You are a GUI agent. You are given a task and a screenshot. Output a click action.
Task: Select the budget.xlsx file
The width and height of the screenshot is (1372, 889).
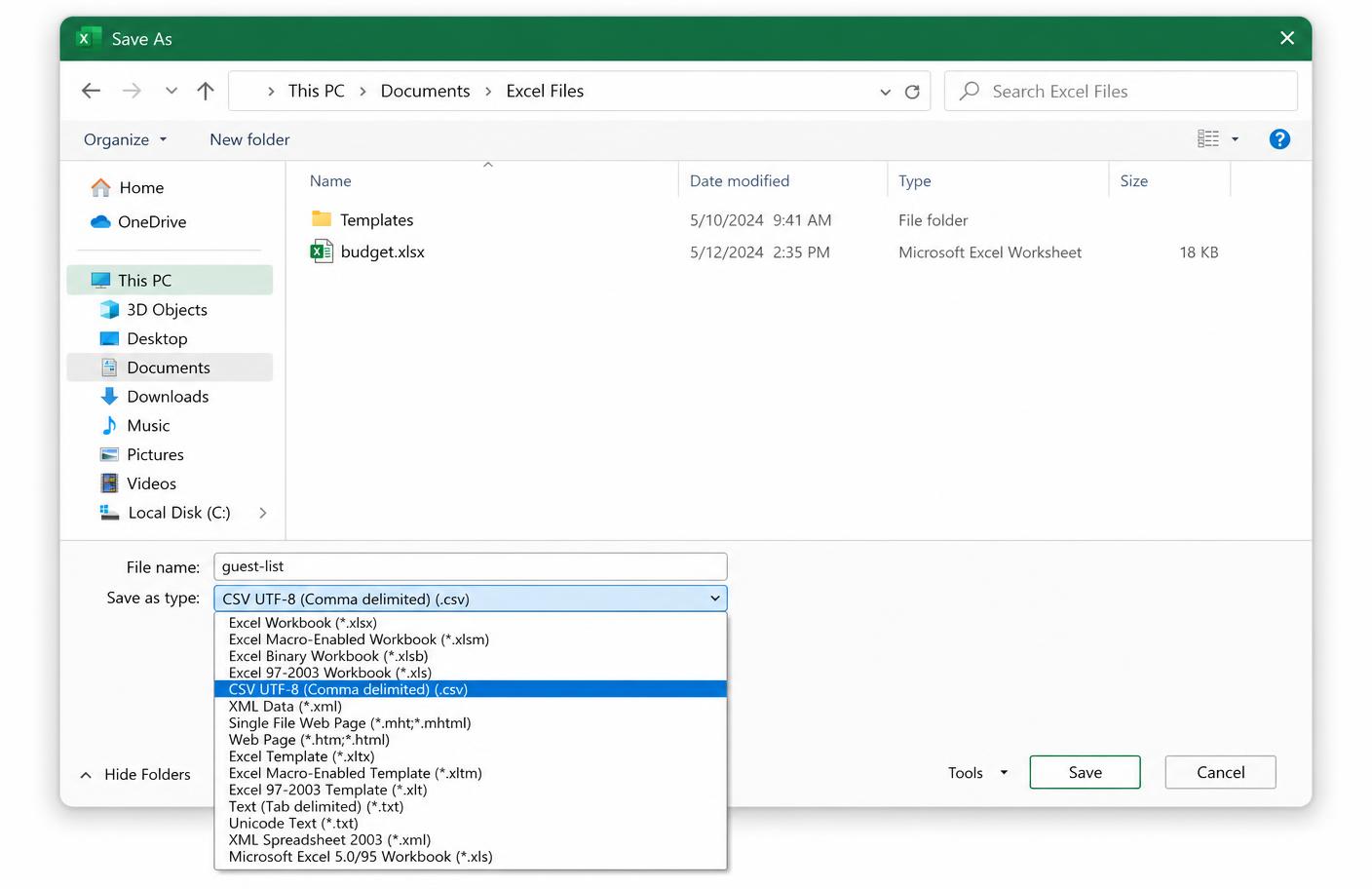(382, 251)
